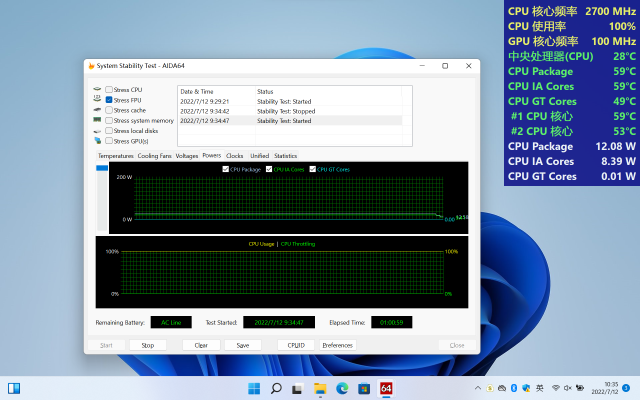Click the CPU Usage graph legend label
This screenshot has width=640, height=400.
click(261, 244)
